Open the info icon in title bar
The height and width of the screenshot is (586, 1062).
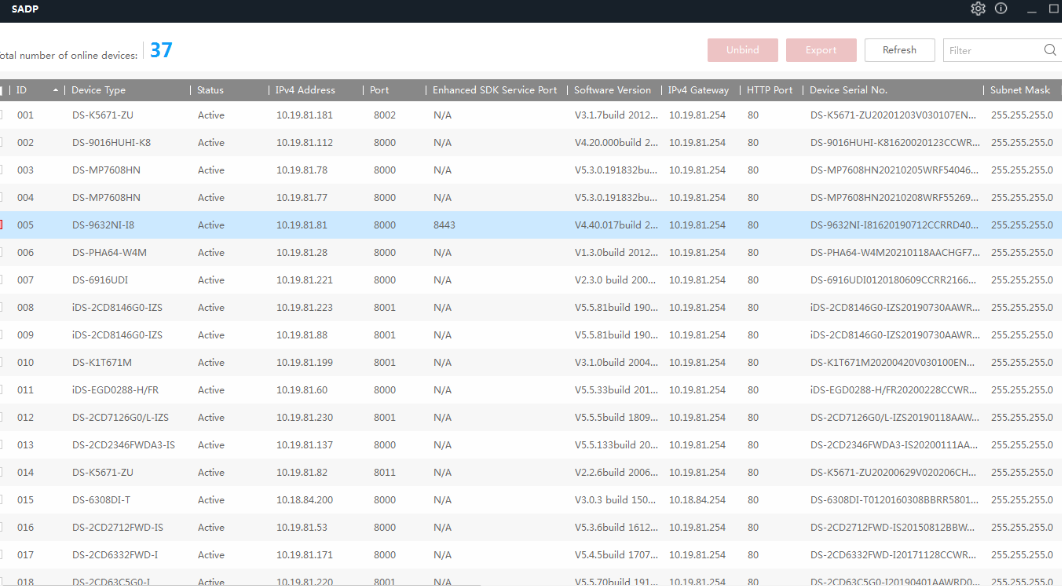(1000, 9)
